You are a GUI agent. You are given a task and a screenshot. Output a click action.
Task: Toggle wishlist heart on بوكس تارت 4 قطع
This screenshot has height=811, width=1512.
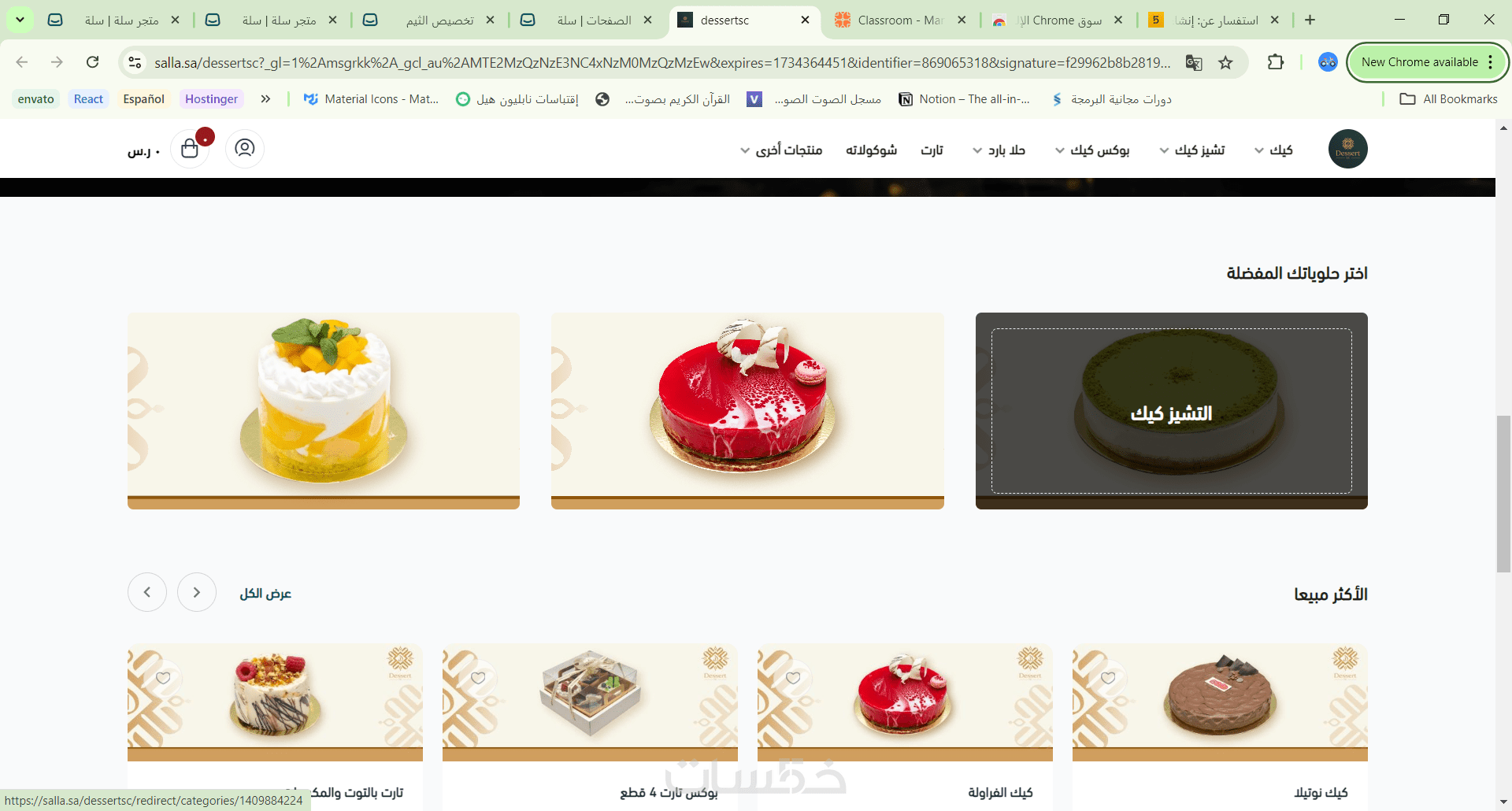coord(478,678)
